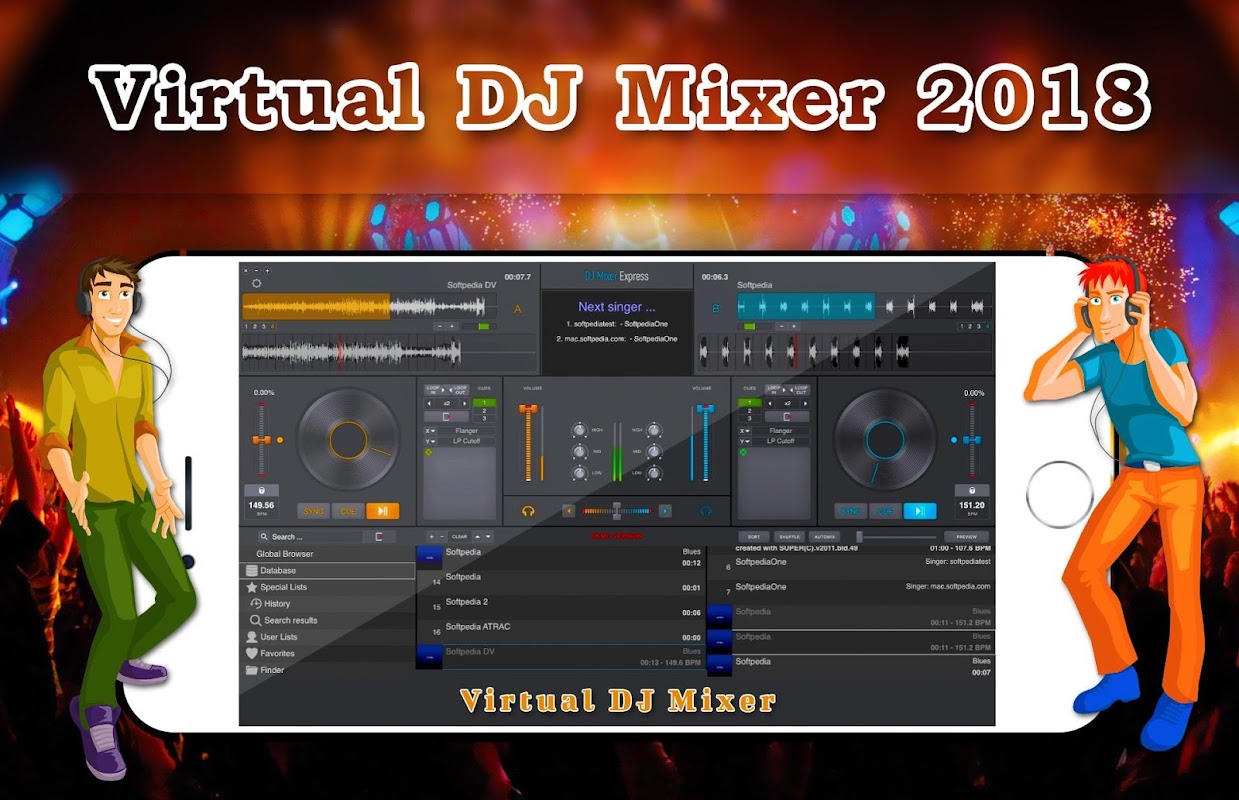Open X effect dropdown on deck B
The width and height of the screenshot is (1239, 800).
745,431
